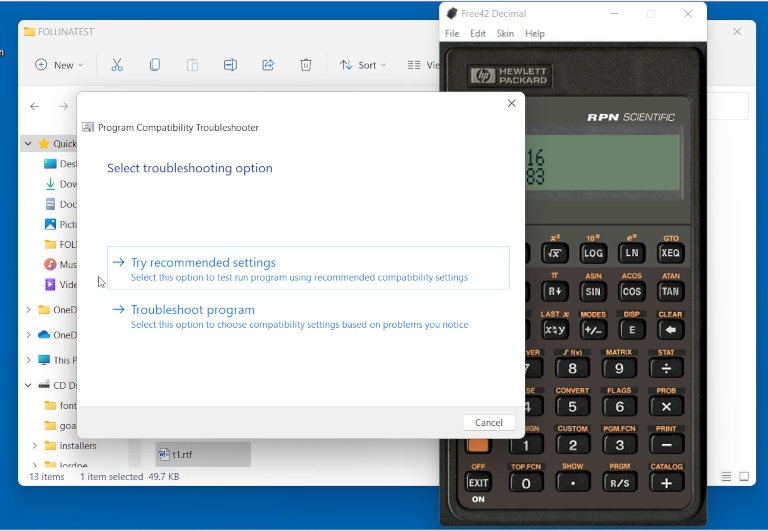Collapse the CD Drive tree node

pyautogui.click(x=28, y=385)
